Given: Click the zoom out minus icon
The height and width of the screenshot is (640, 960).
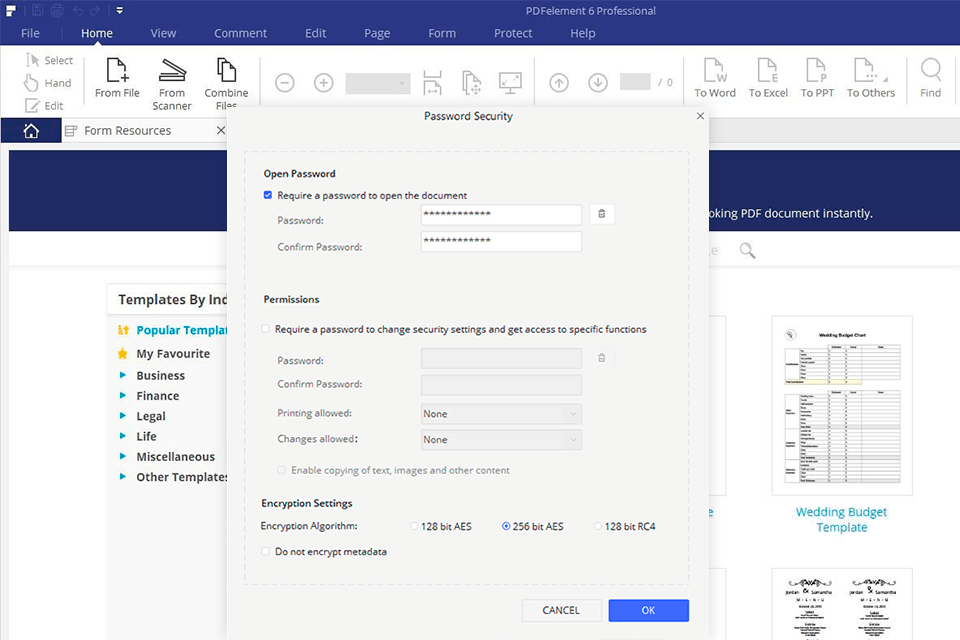Looking at the screenshot, I should point(285,83).
